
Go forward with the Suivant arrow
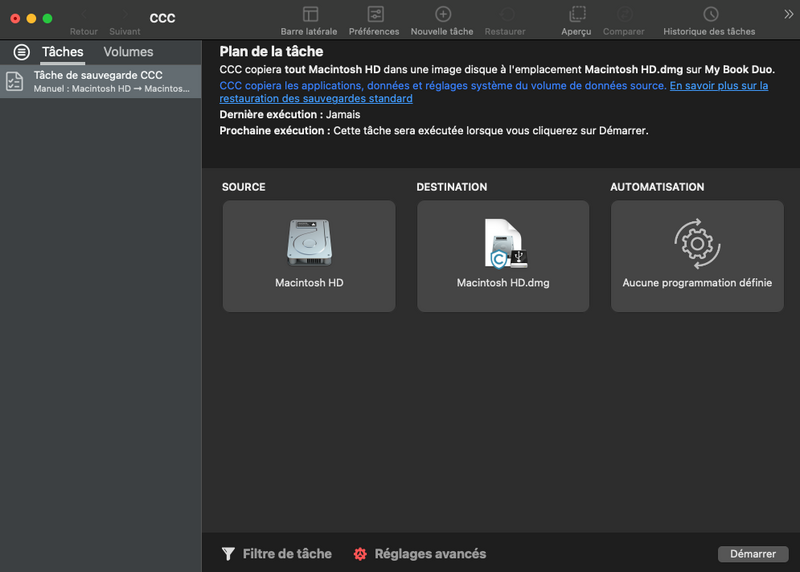(x=125, y=14)
